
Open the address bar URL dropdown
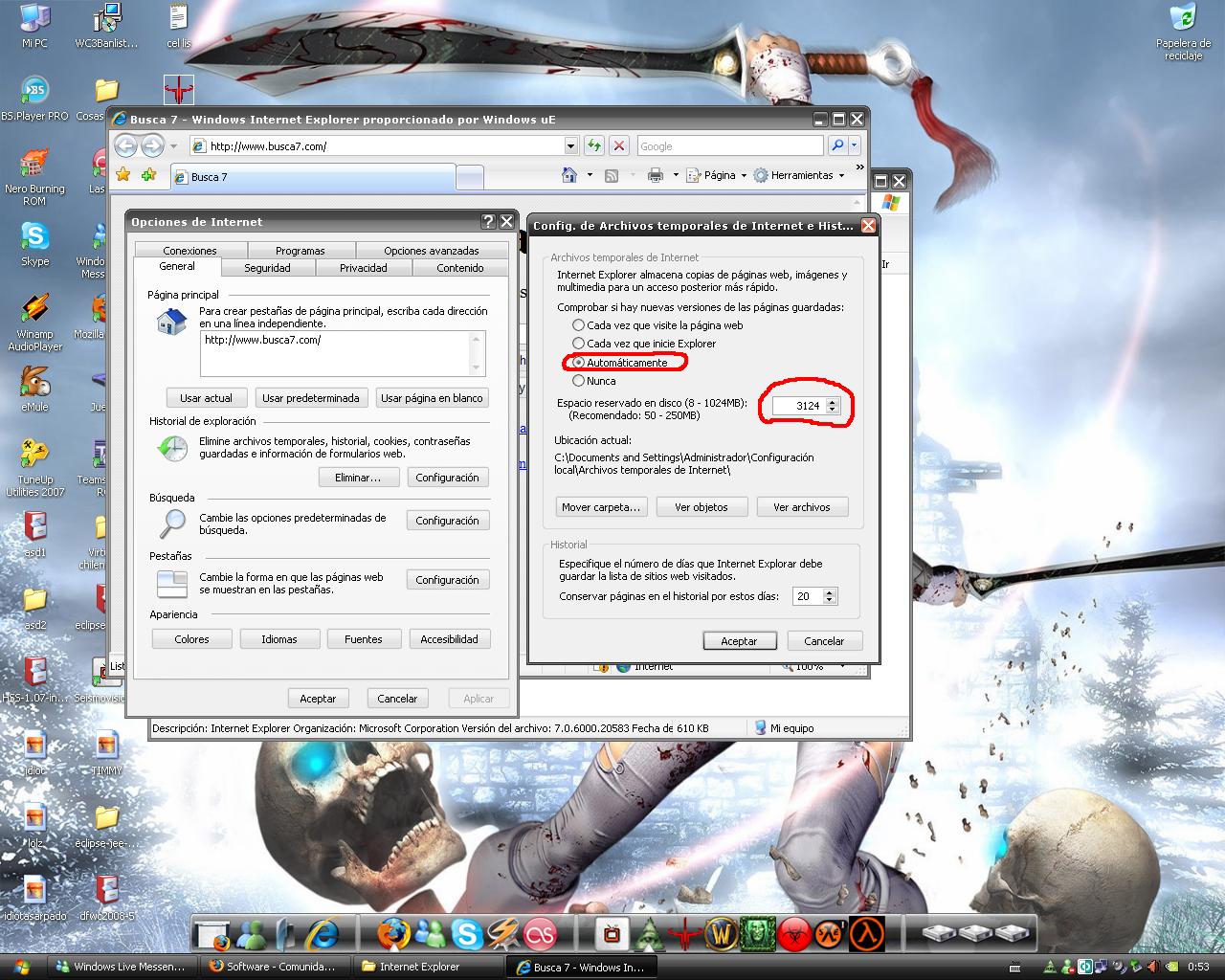(570, 145)
